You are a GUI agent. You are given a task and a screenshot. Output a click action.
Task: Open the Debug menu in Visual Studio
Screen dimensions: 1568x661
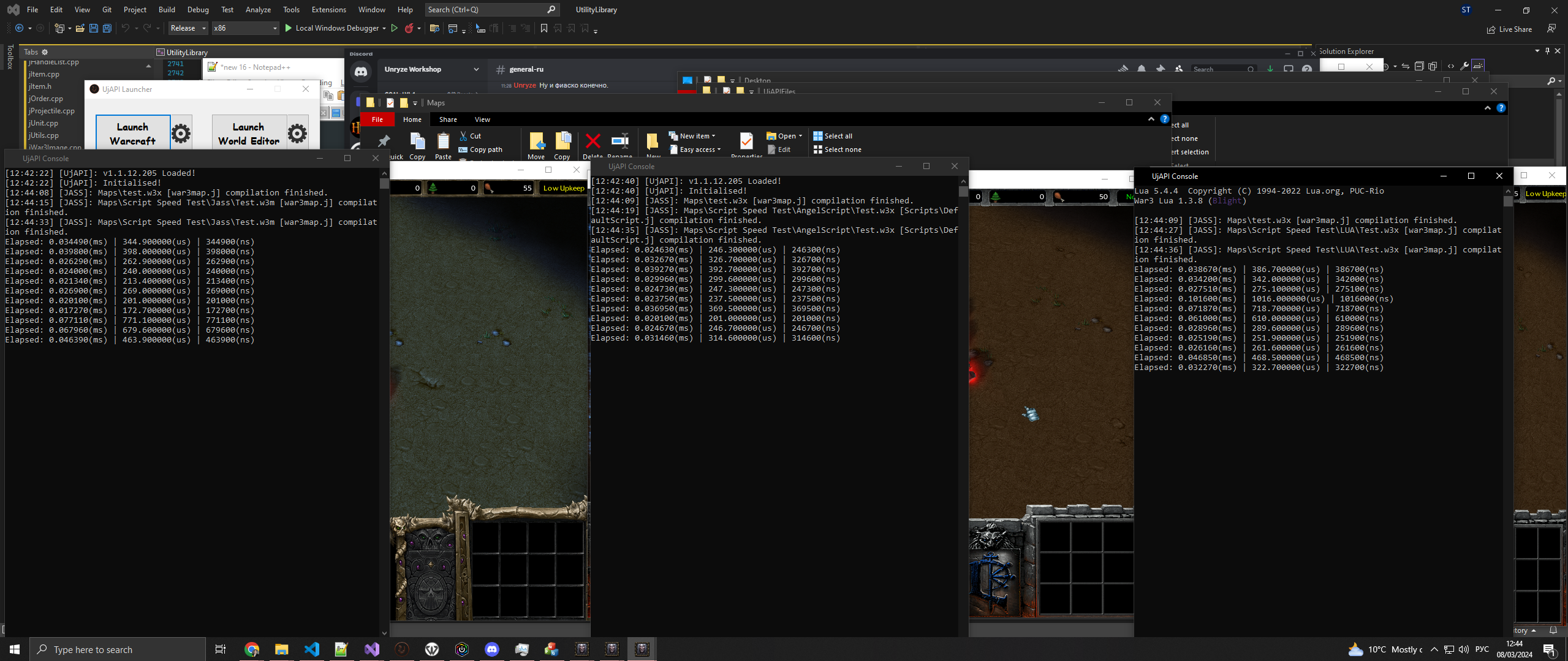198,10
